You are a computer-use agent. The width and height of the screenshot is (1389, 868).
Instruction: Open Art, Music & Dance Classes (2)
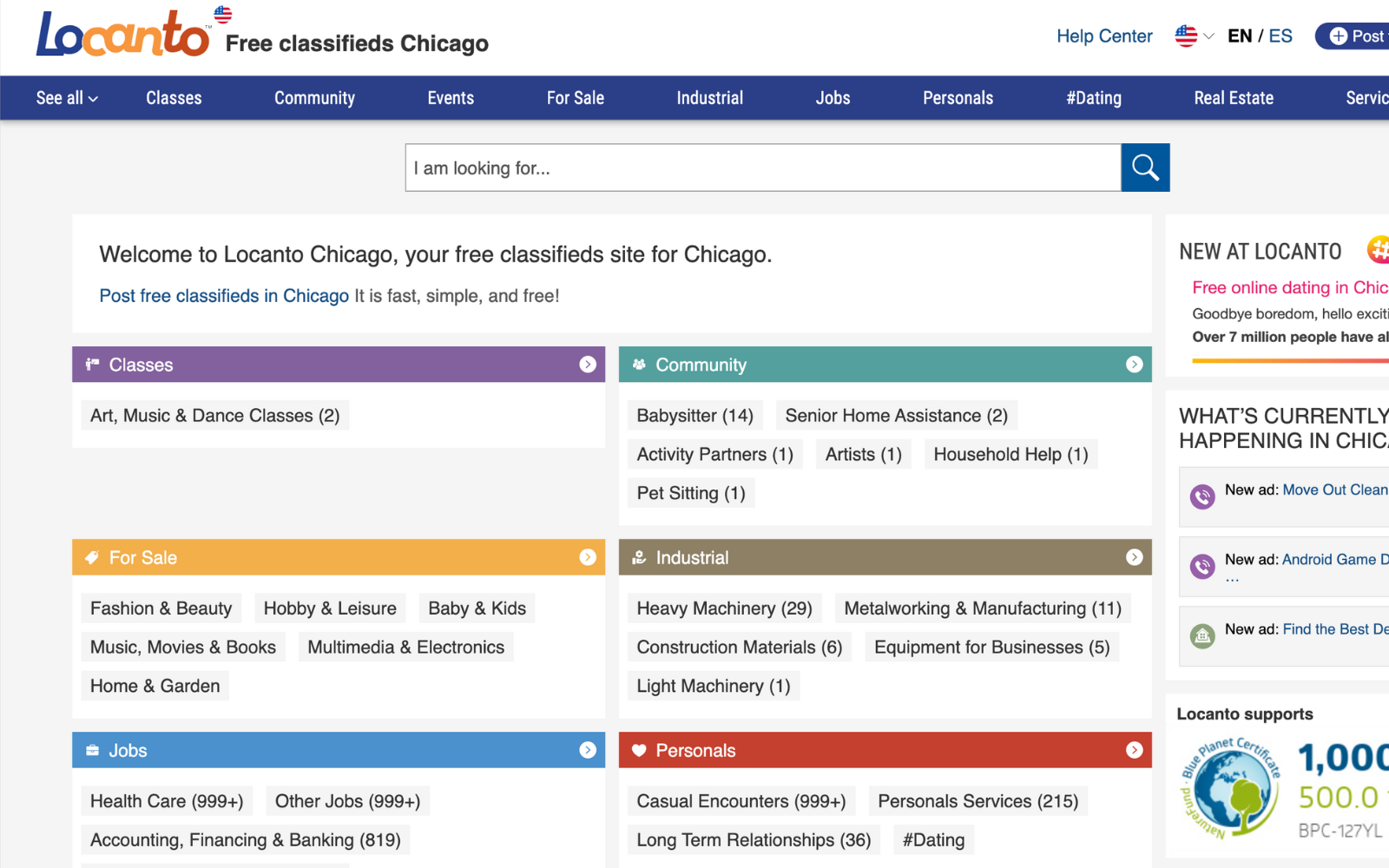click(x=214, y=416)
